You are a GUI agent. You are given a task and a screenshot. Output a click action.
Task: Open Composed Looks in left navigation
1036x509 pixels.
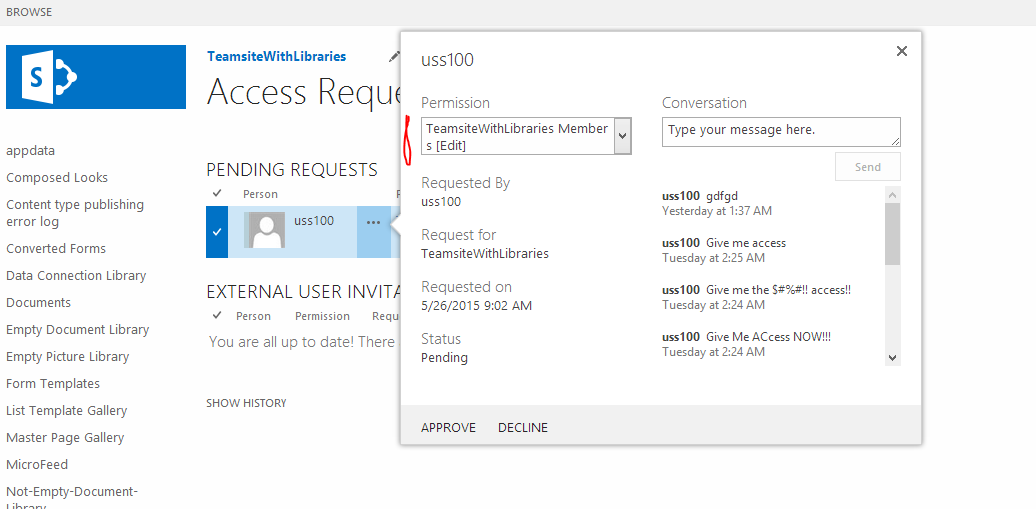pos(57,178)
